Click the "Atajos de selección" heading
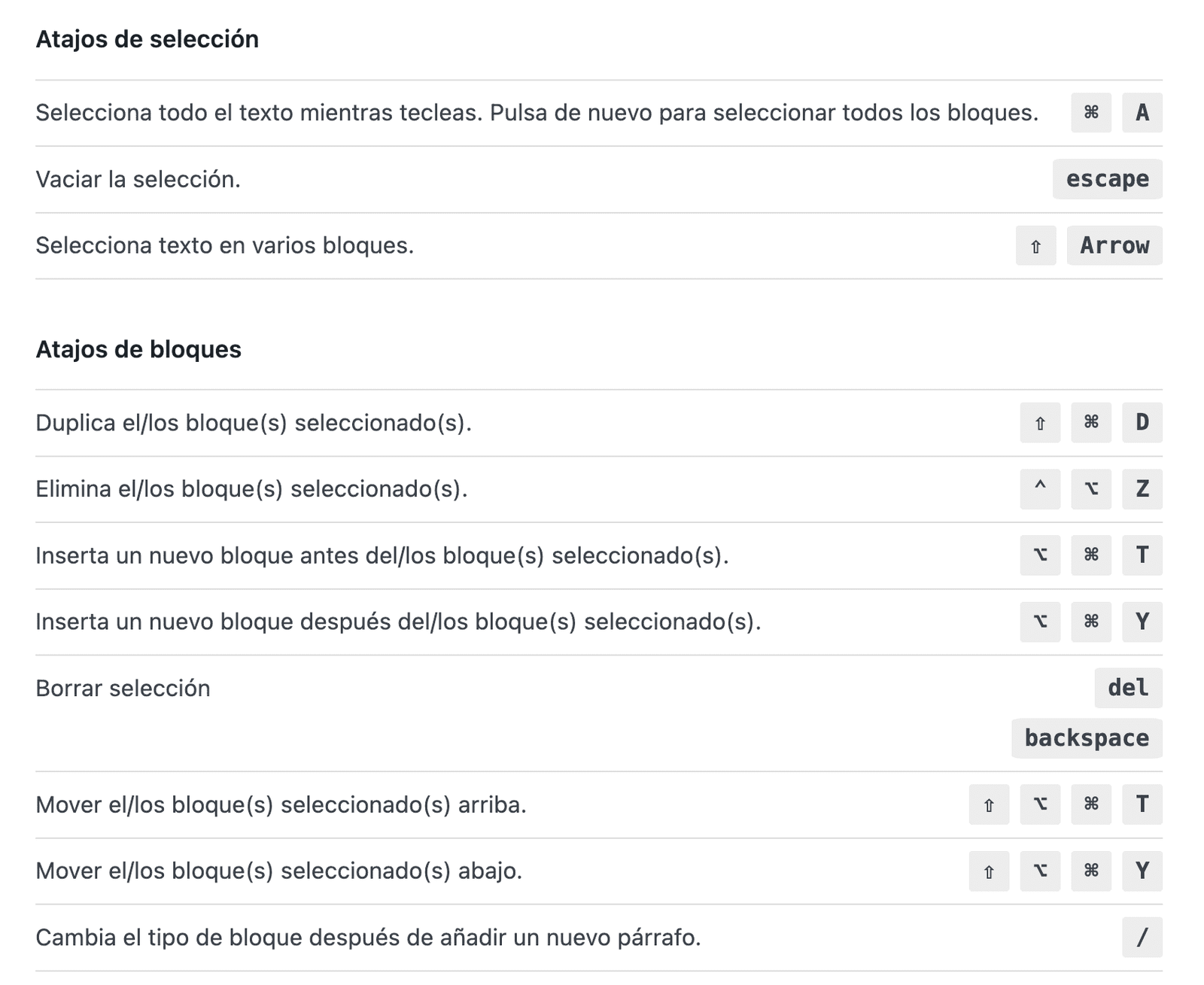Screen dimensions: 1204x985 [147, 39]
